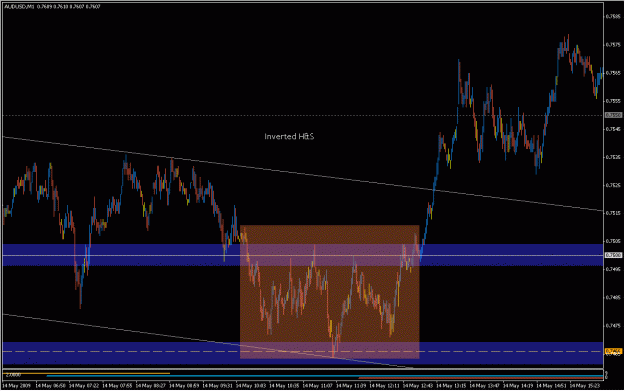The width and height of the screenshot is (625, 391).
Task: Click the '14 May 11:07' time axis label
Action: tap(317, 386)
